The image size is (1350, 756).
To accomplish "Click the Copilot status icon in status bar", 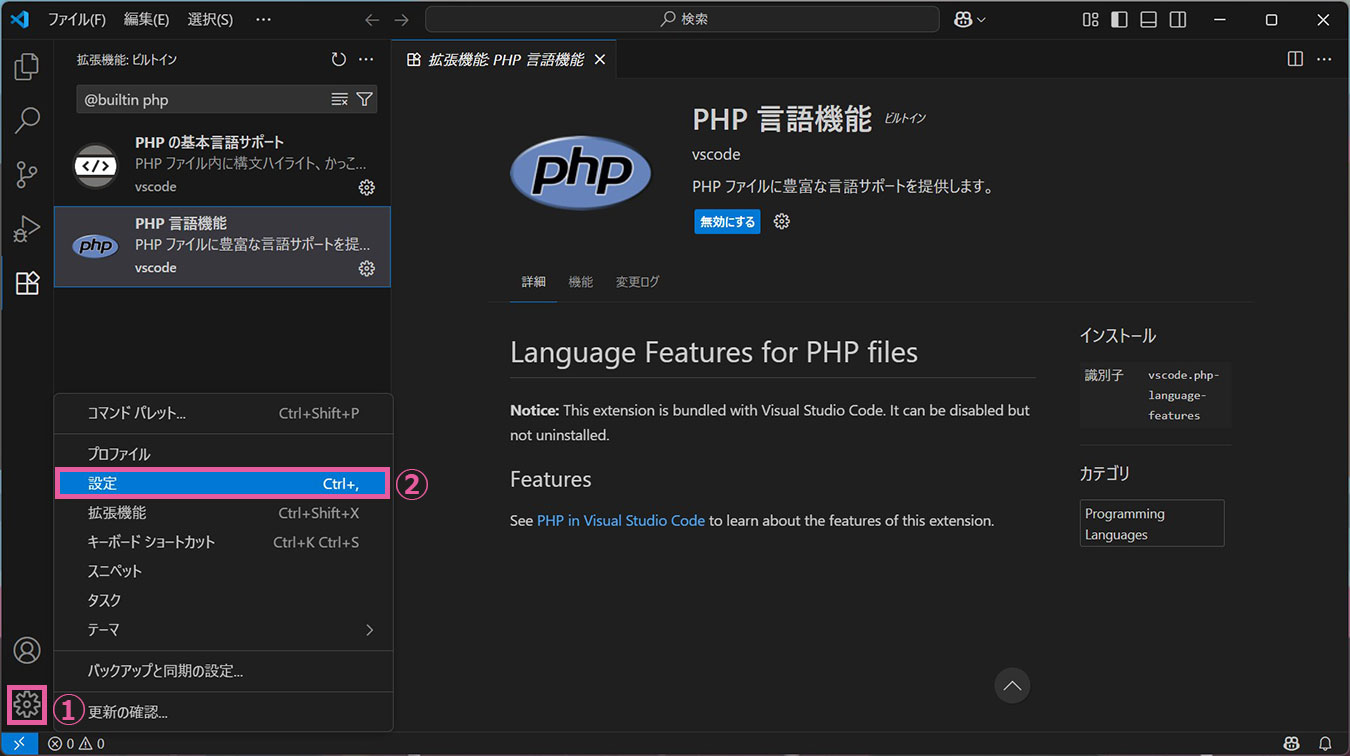I will click(1292, 744).
